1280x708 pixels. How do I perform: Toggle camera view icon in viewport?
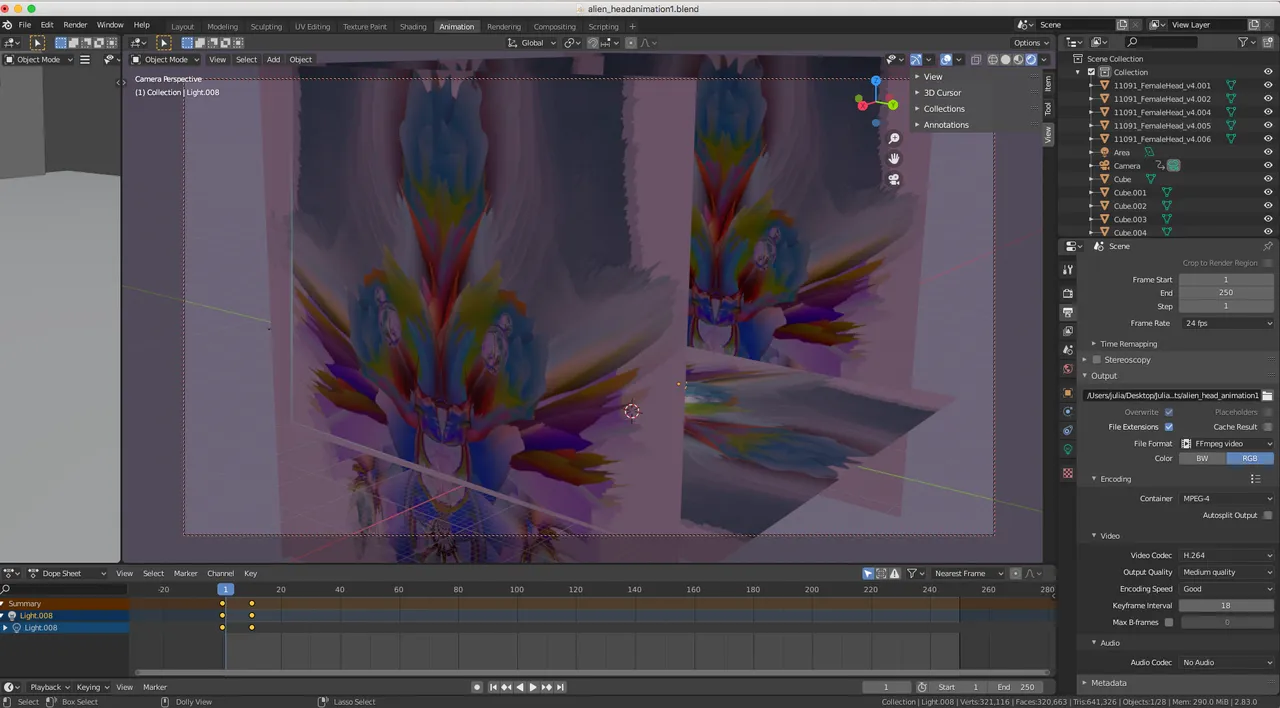894,179
